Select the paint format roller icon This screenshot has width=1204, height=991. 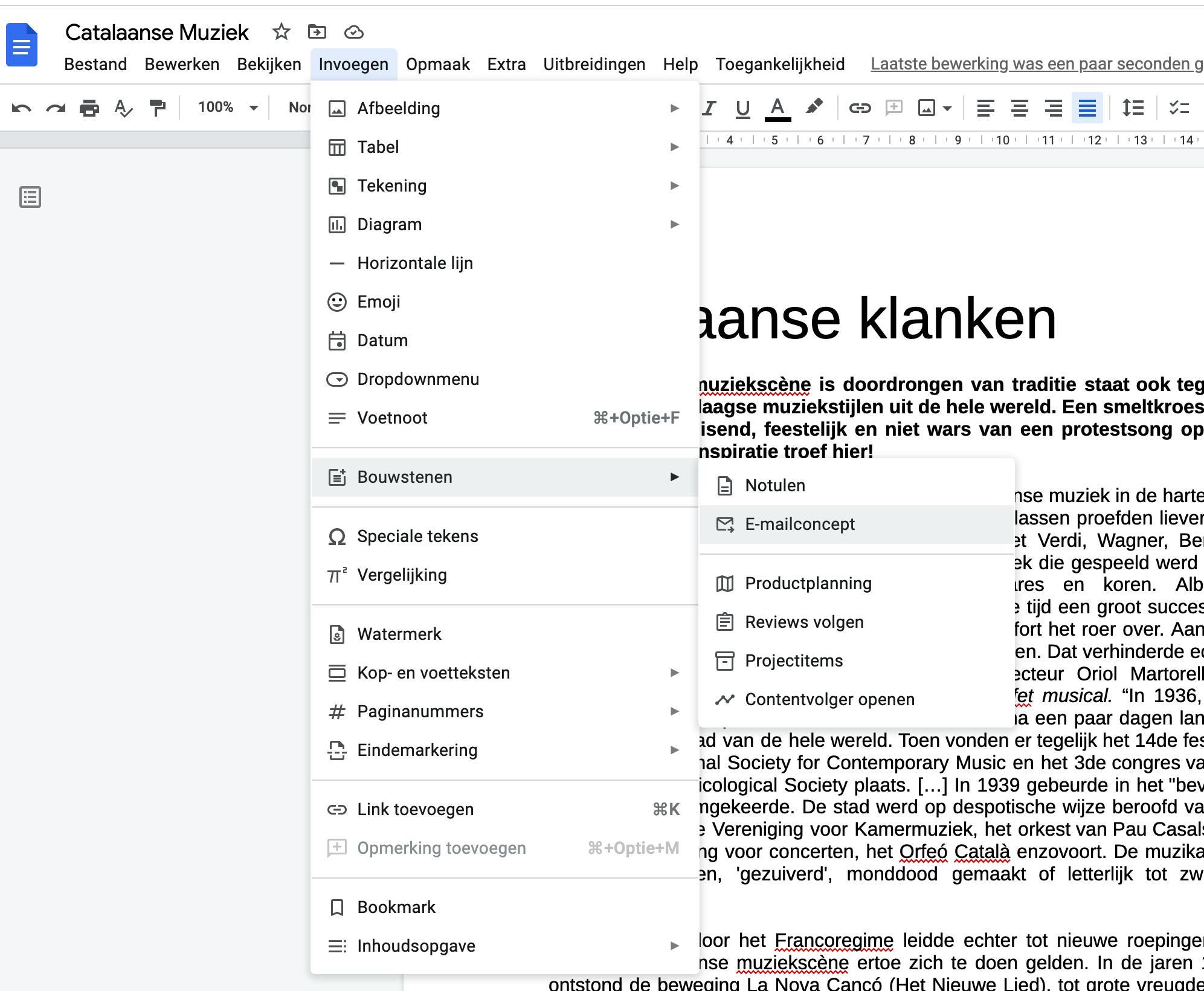[158, 108]
